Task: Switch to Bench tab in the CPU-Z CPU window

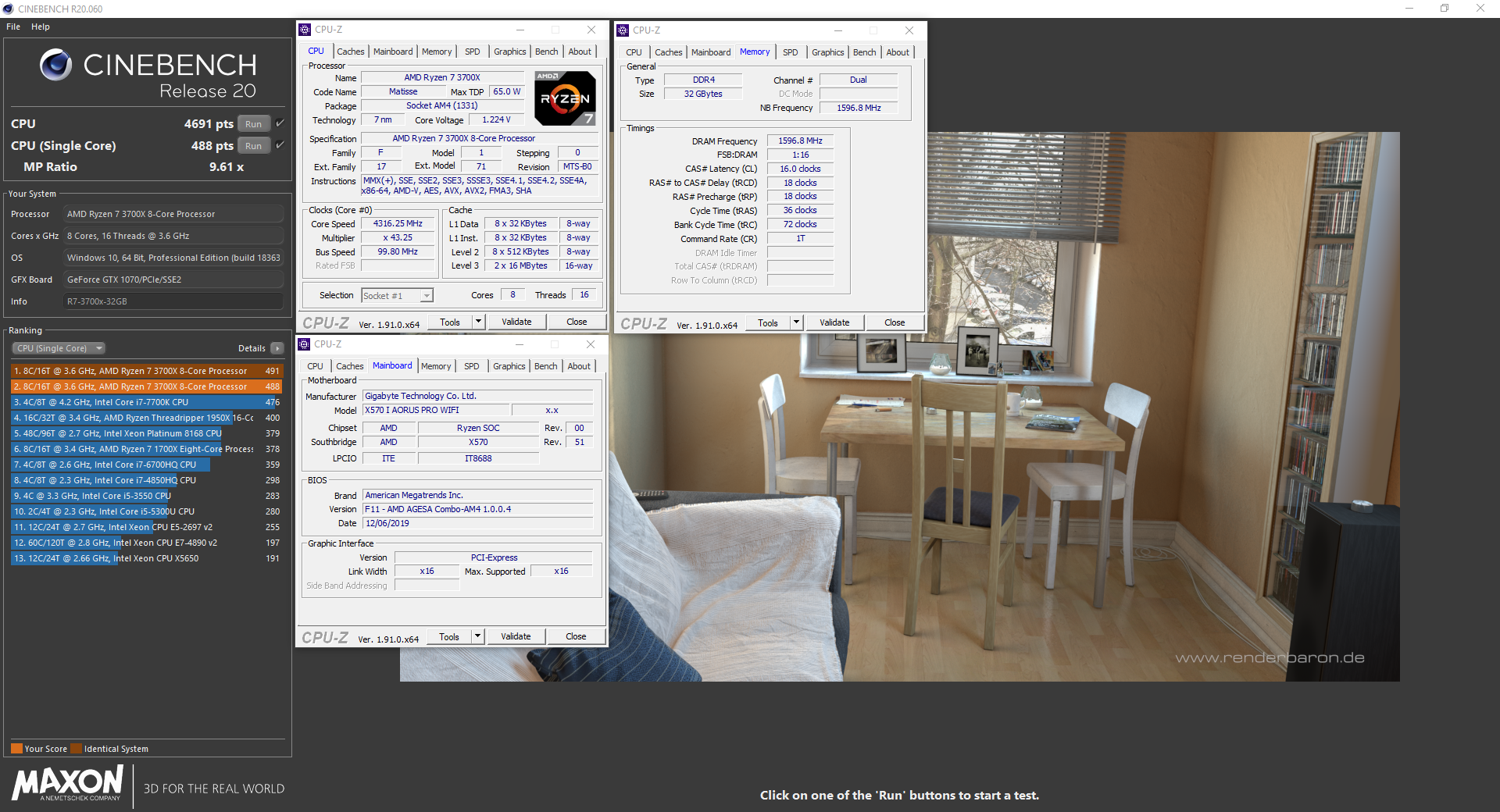Action: pyautogui.click(x=547, y=52)
